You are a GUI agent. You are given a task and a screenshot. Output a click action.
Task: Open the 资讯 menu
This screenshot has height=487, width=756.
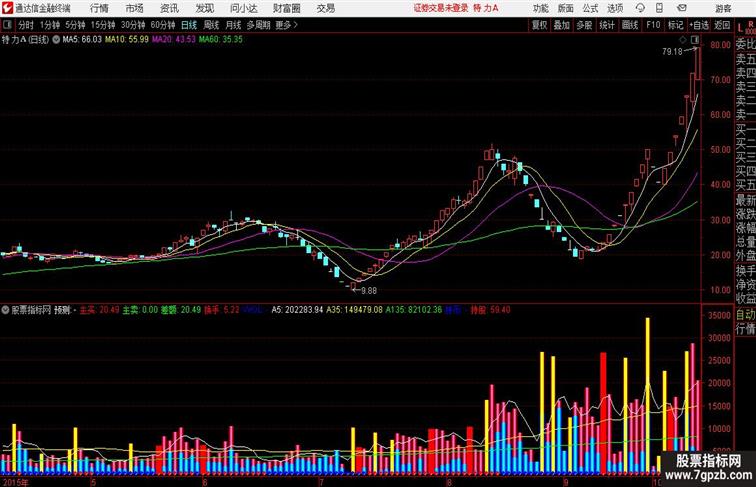tap(169, 8)
